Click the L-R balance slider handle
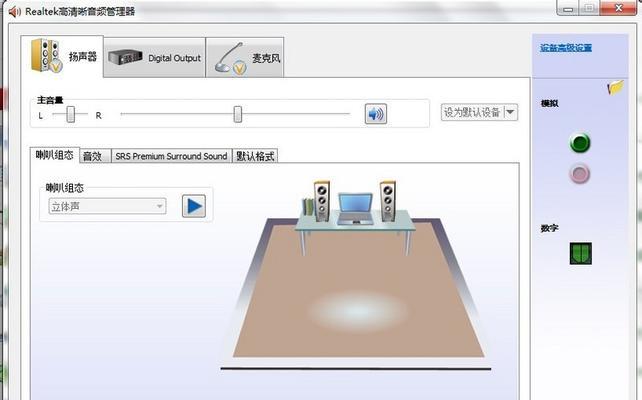The image size is (642, 400). pos(71,114)
